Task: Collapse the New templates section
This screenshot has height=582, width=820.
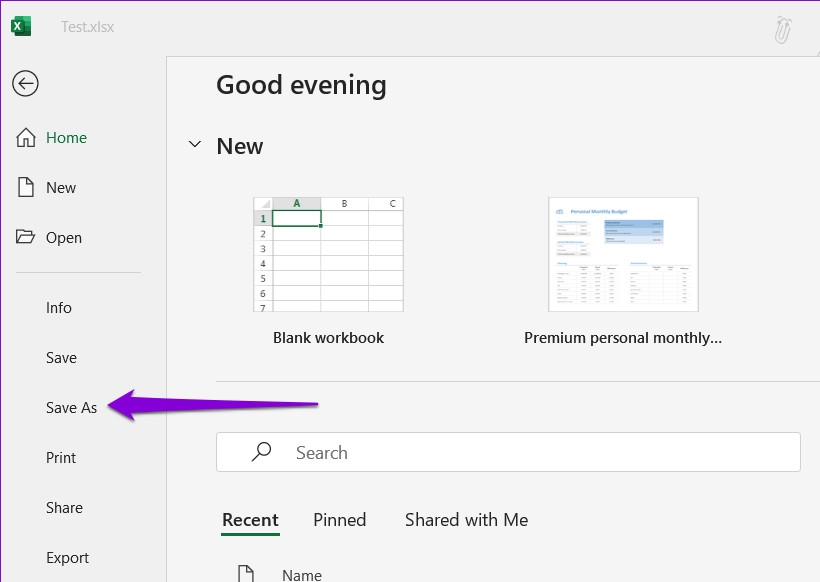Action: click(x=195, y=144)
